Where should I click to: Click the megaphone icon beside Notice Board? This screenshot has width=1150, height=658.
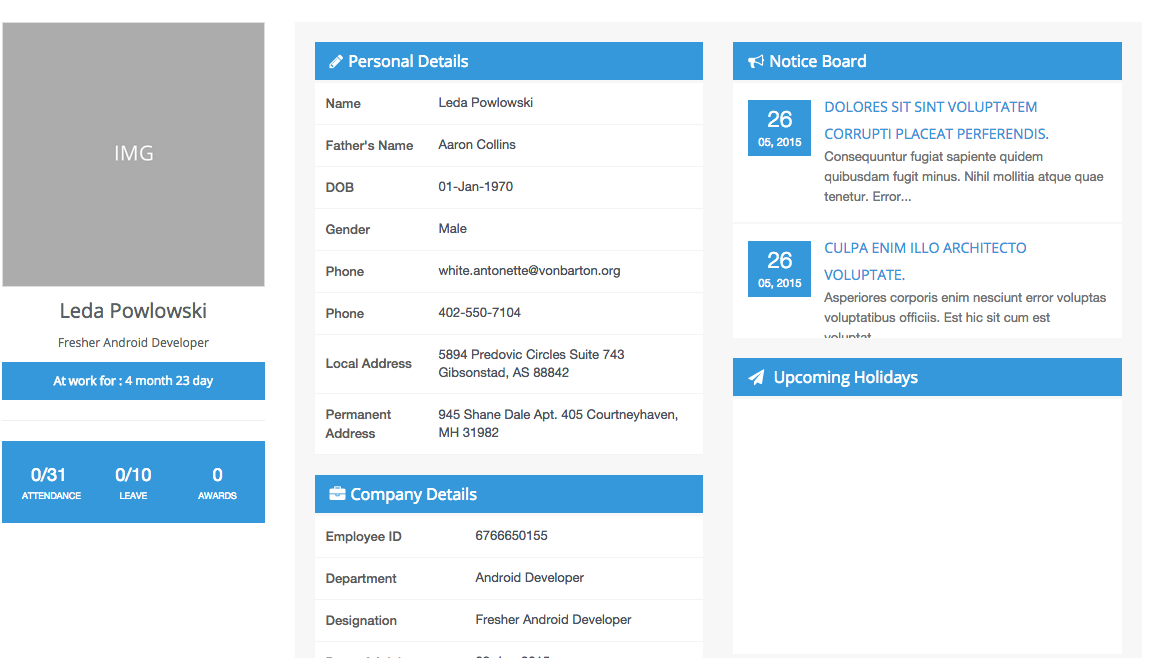tap(756, 62)
